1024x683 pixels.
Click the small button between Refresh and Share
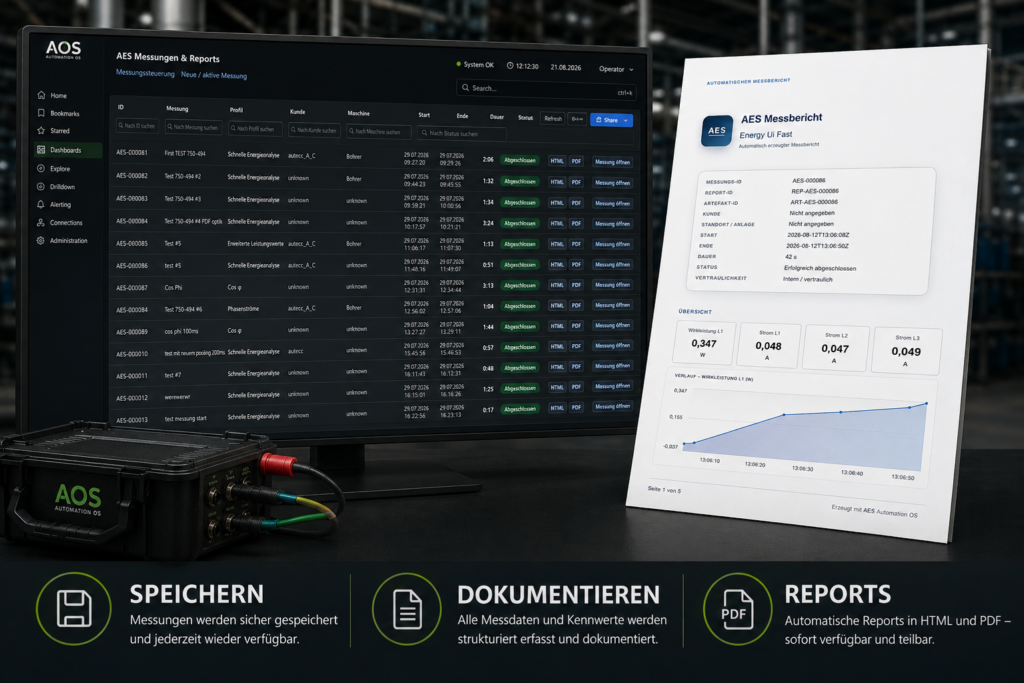point(577,119)
